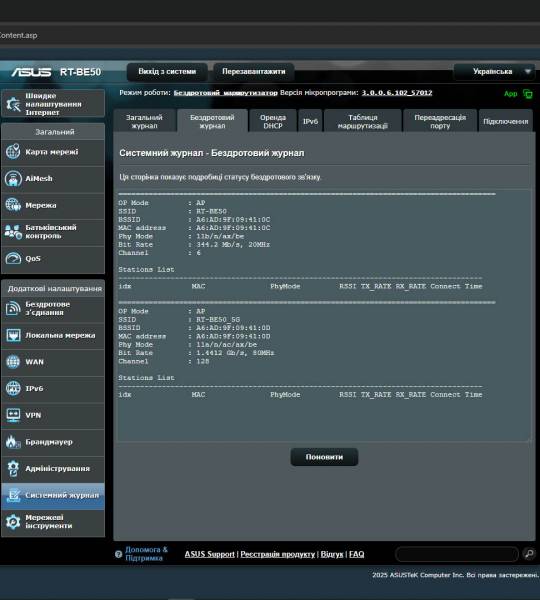This screenshot has height=600, width=540.
Task: Click the Системний журнал pencil icon
Action: (14, 495)
